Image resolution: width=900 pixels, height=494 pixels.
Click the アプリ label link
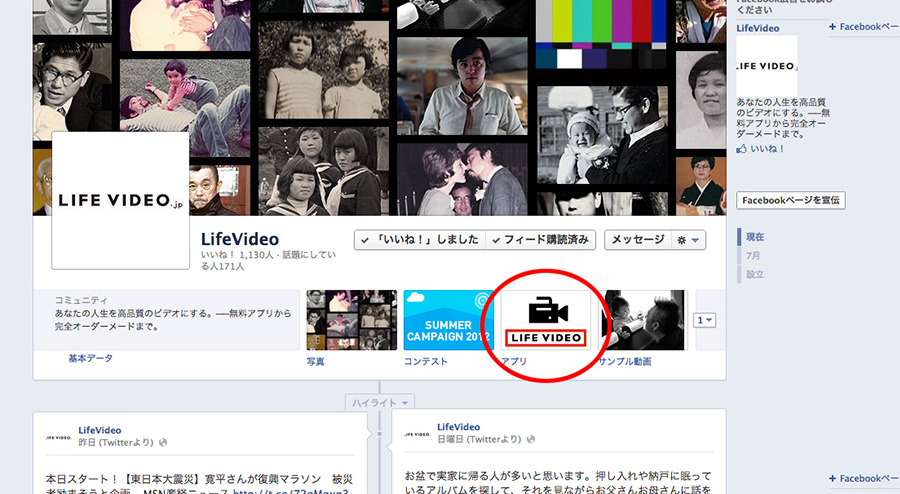[x=514, y=361]
